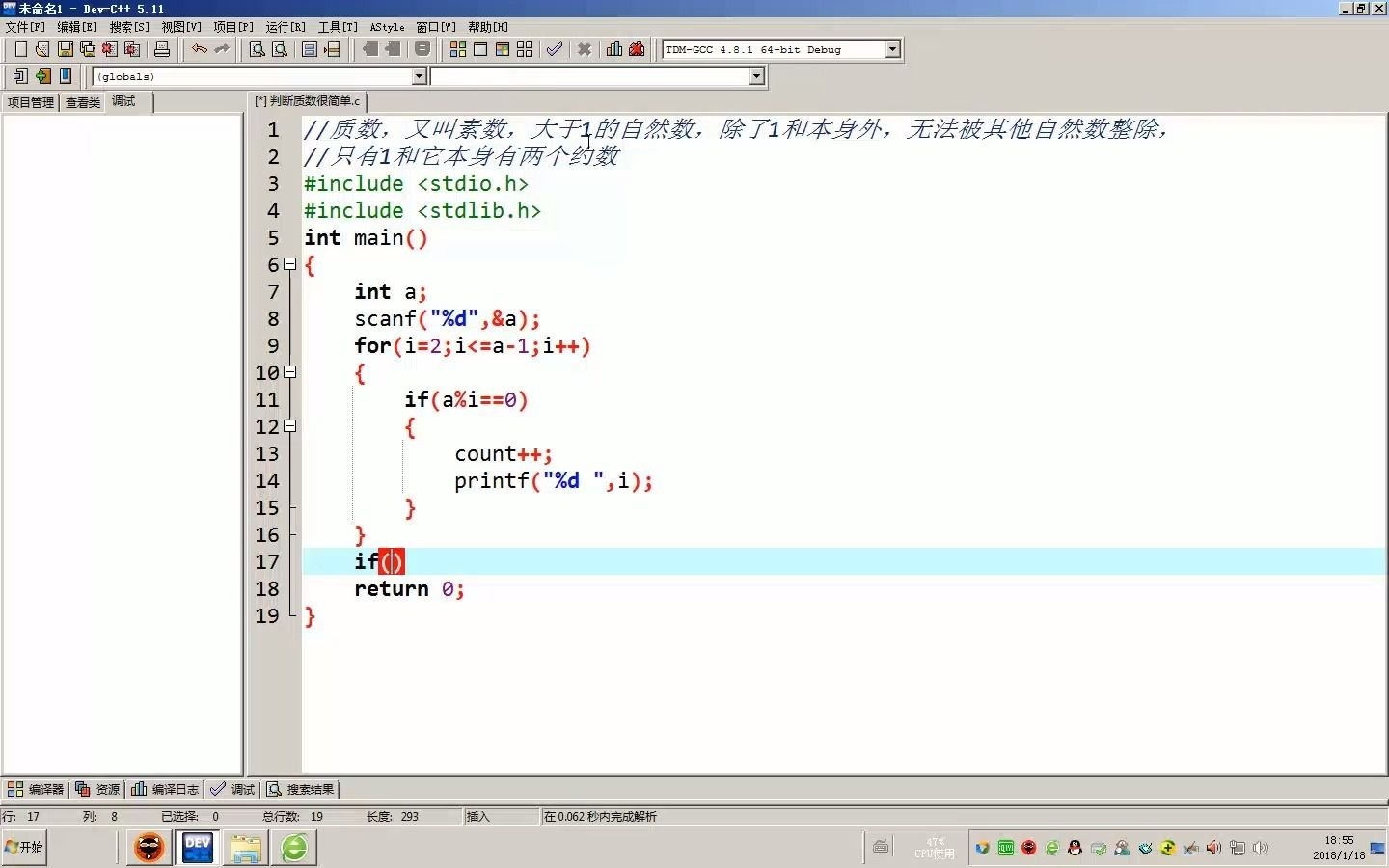
Task: Open the 资源 bottom tab
Action: point(97,789)
